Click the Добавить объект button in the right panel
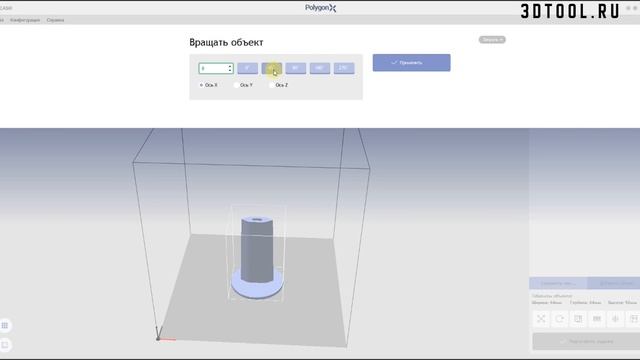 [614, 283]
